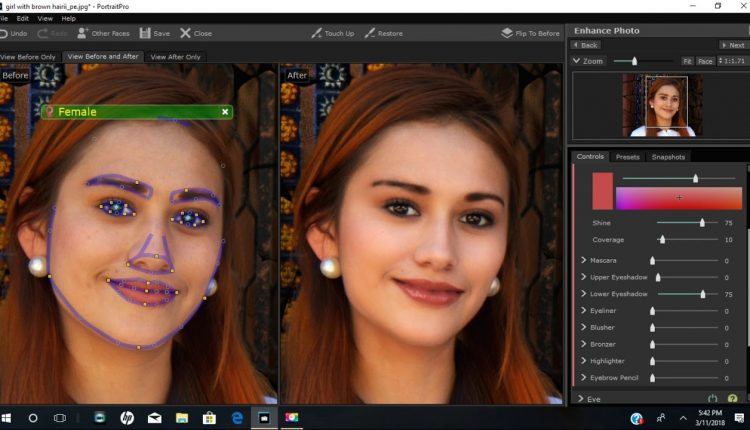Expand the Lower Eyeshadow section

tap(584, 294)
